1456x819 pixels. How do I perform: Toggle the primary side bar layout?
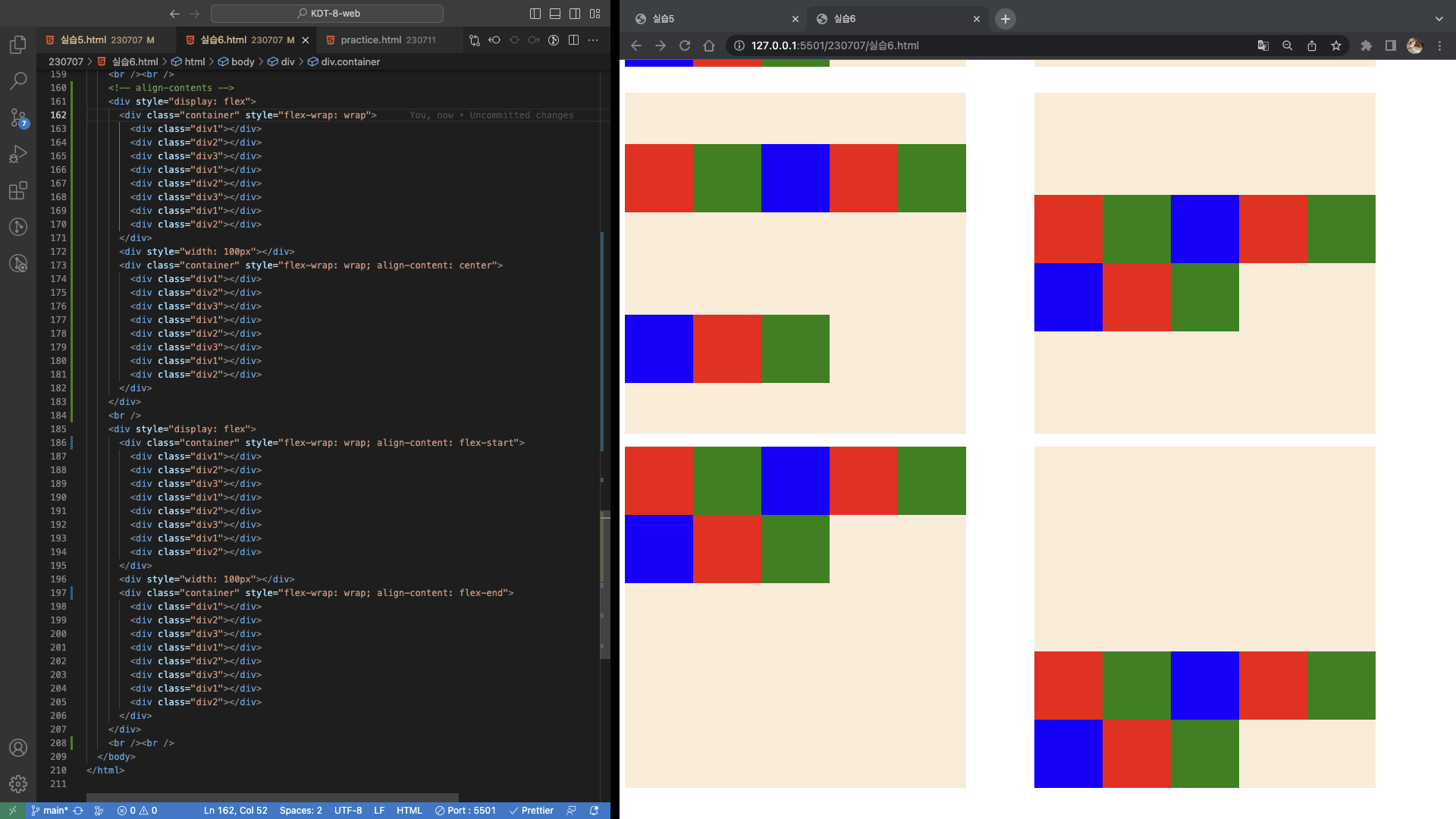535,14
